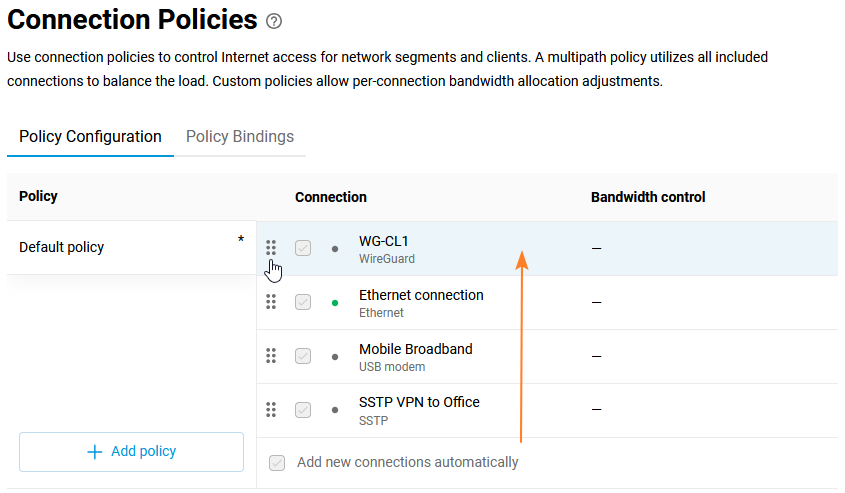This screenshot has width=845, height=493.
Task: Click the drag handle for Mobile Broadband
Action: click(x=271, y=355)
